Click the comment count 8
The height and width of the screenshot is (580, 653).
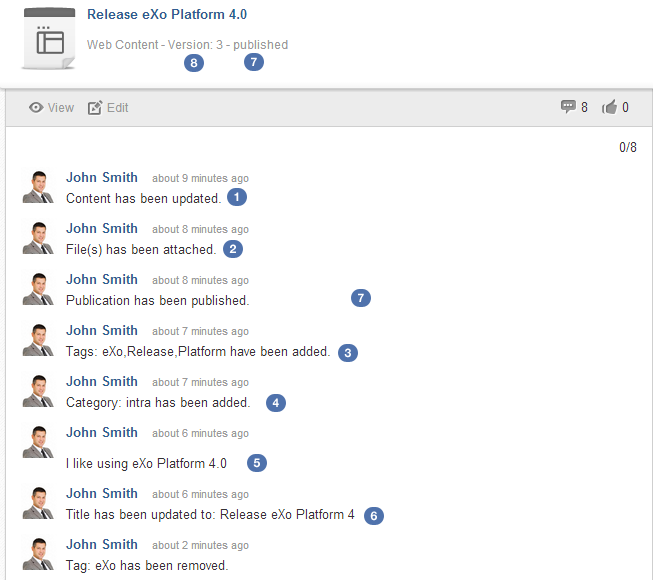584,107
